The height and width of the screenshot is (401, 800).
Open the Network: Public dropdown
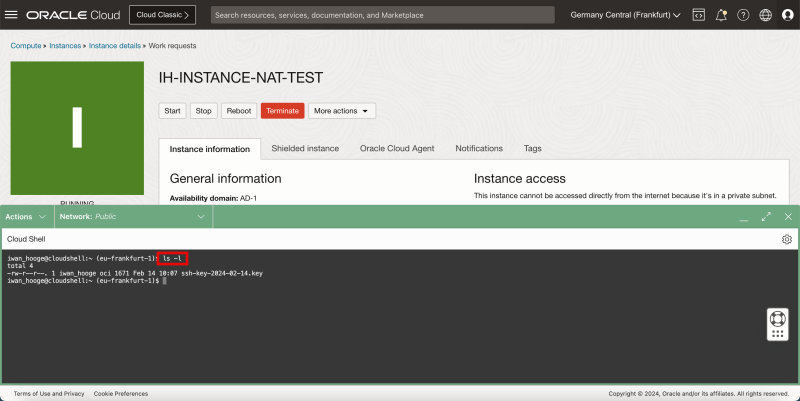(132, 217)
